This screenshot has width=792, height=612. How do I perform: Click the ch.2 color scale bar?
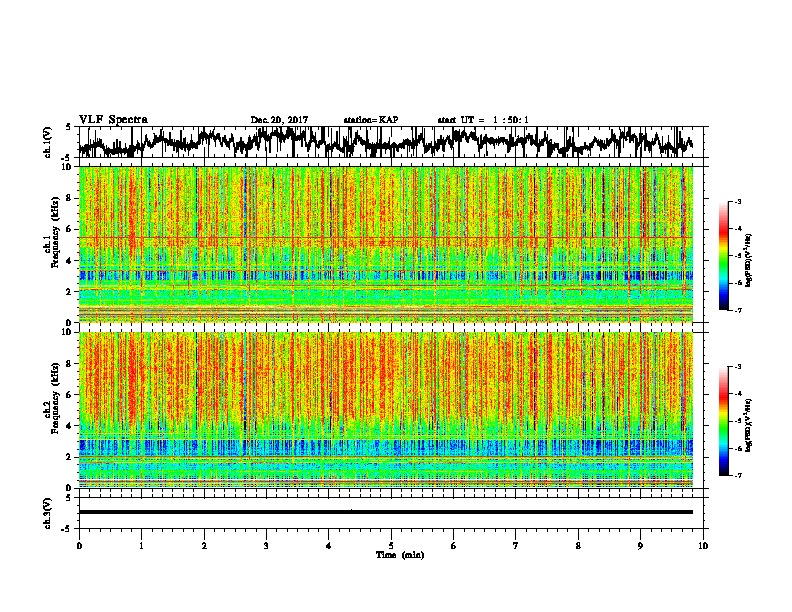tap(723, 421)
